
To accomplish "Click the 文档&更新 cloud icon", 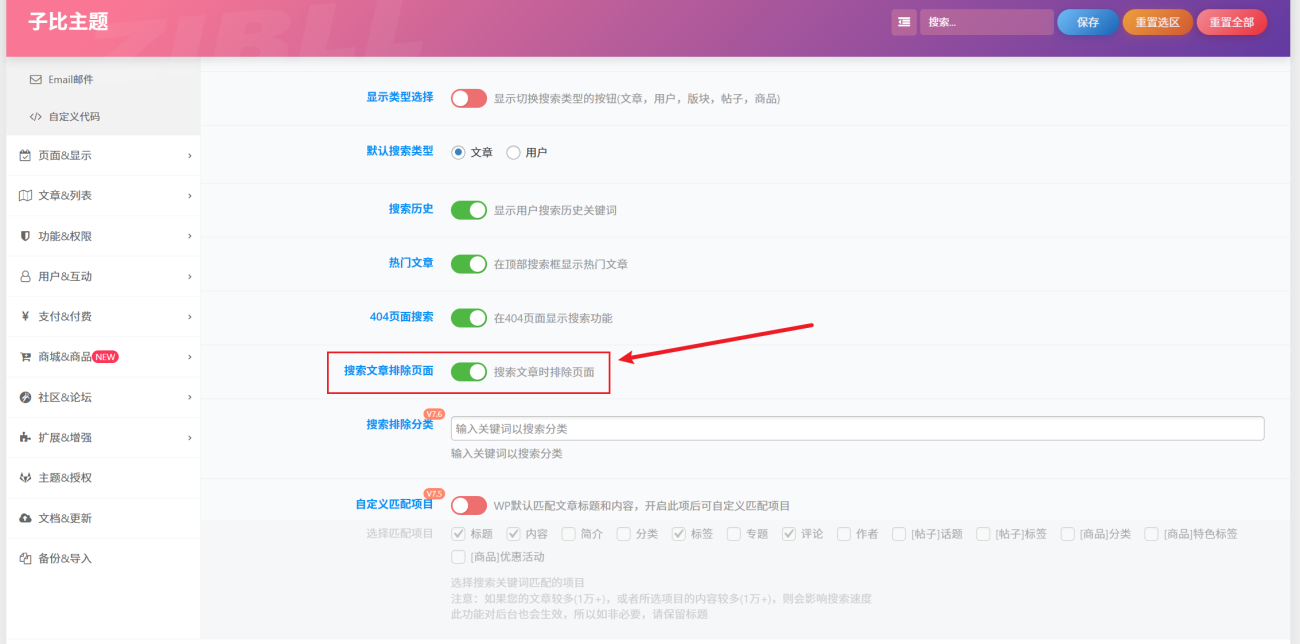I will pos(24,518).
